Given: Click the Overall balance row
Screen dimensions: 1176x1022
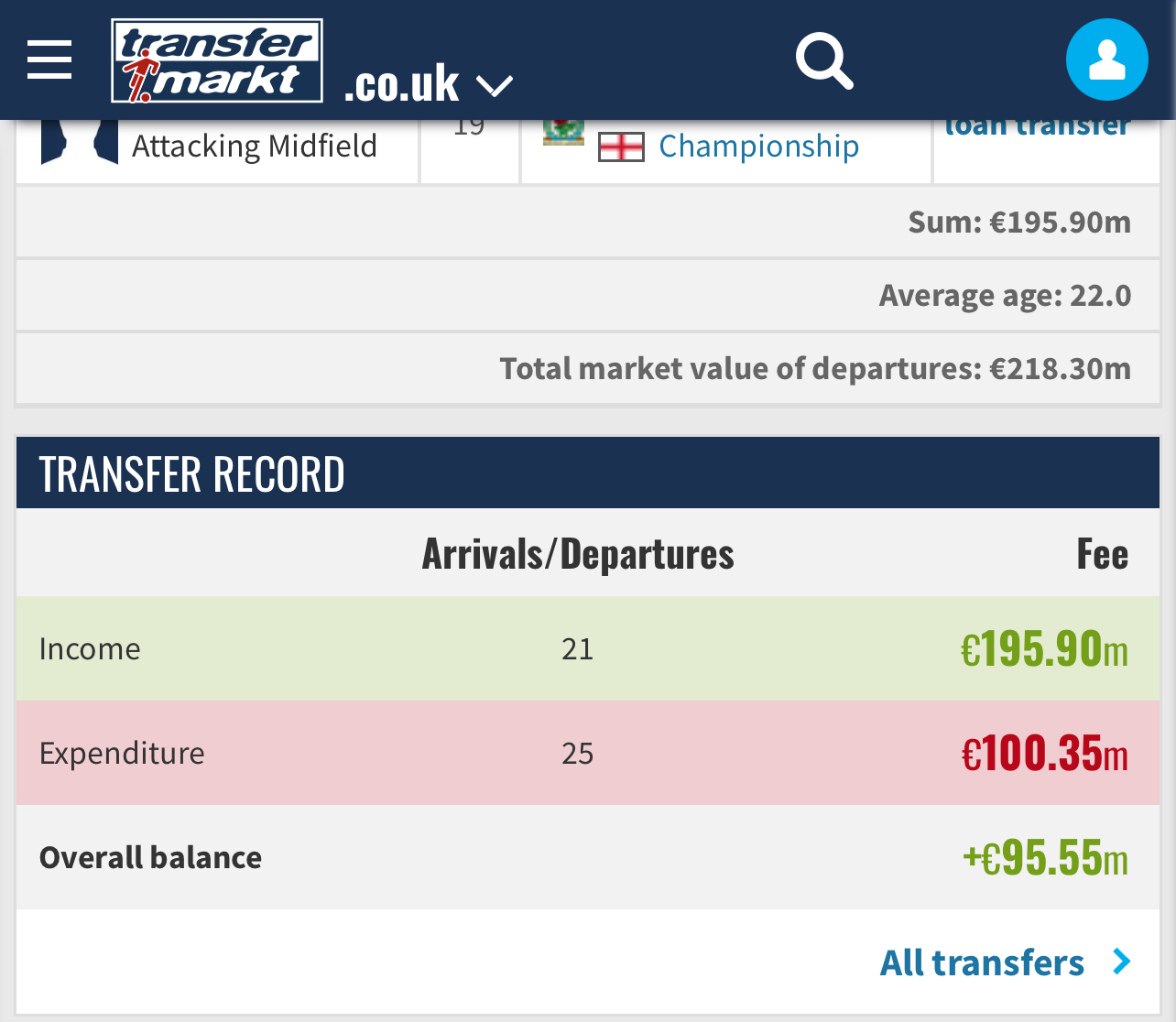Looking at the screenshot, I should click(588, 857).
